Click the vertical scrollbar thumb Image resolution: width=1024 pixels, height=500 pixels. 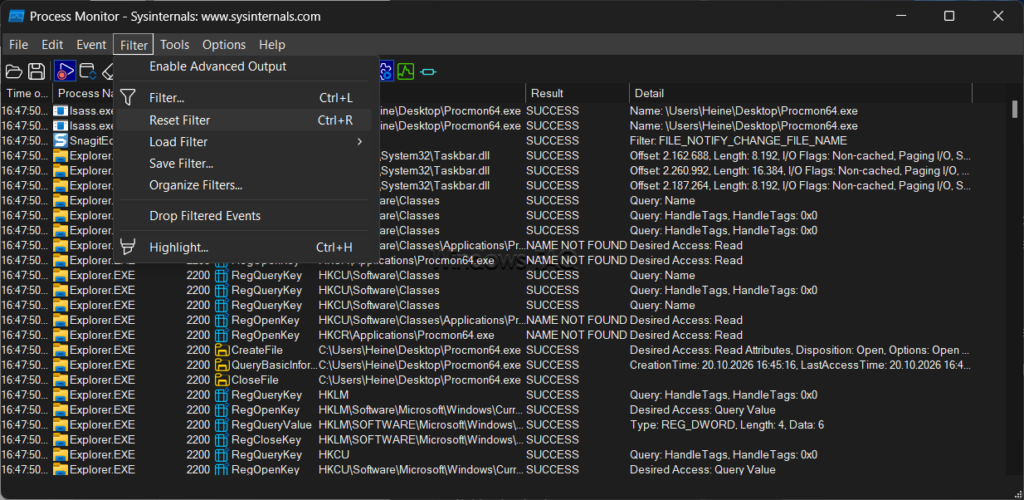tap(1014, 108)
